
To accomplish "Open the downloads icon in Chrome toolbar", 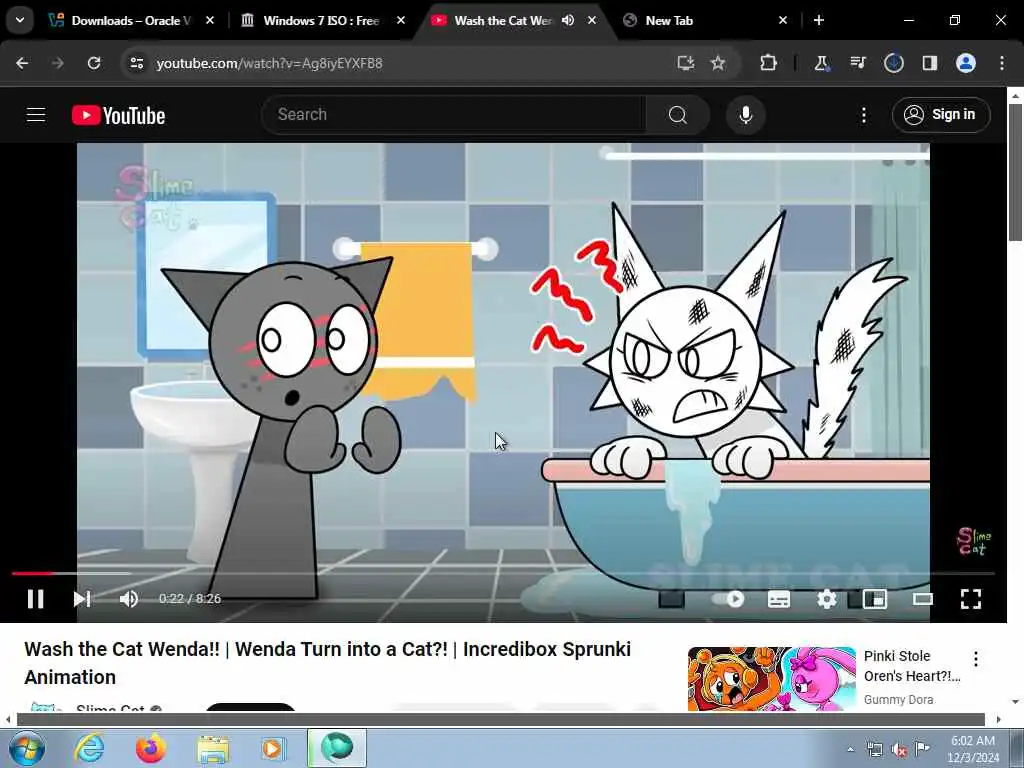I will [893, 63].
